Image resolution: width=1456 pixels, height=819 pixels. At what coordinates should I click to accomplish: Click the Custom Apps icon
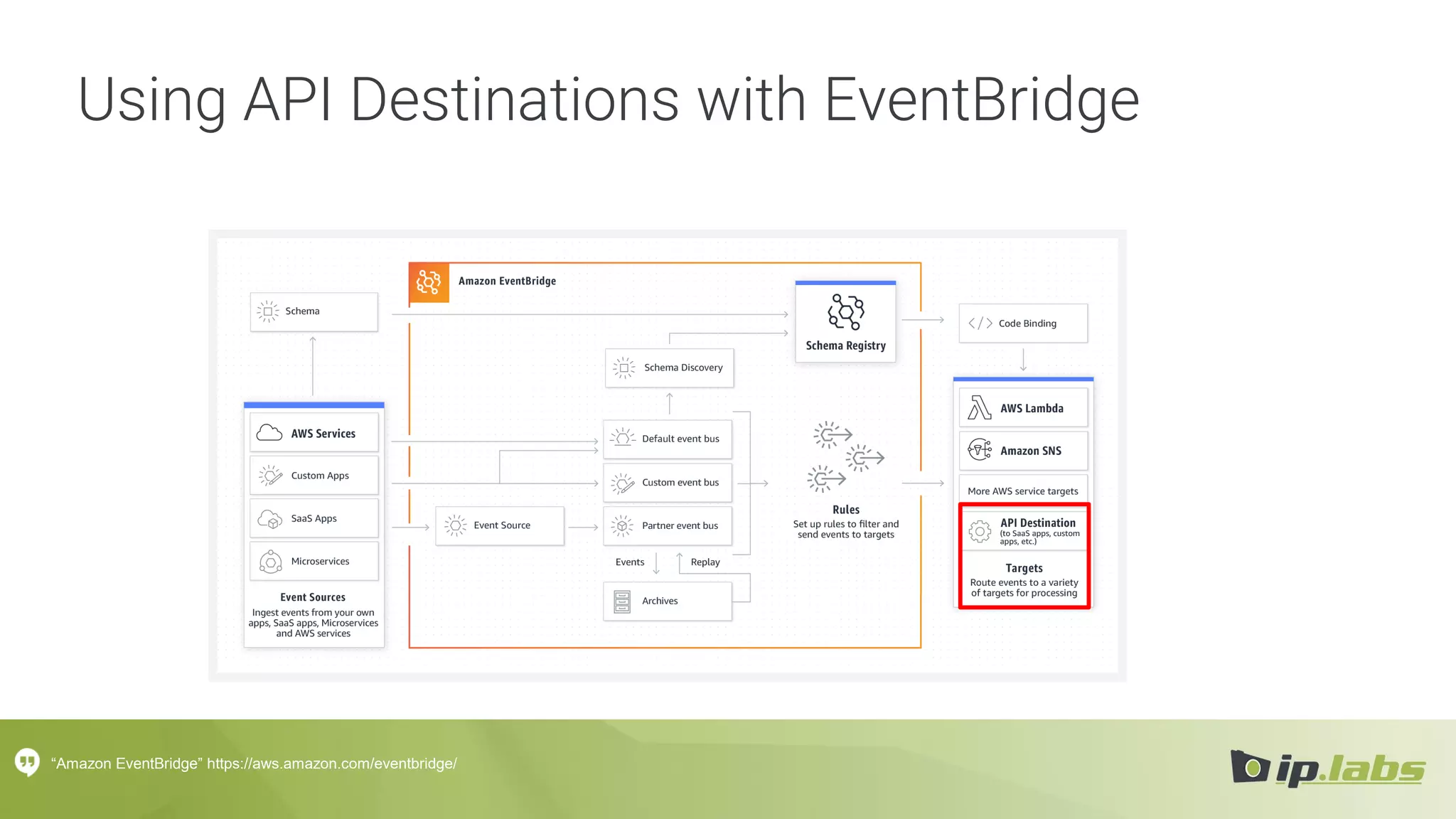pyautogui.click(x=270, y=476)
